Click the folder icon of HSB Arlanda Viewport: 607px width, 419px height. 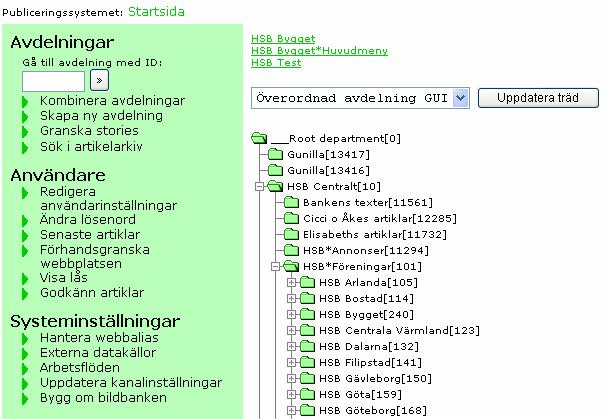click(307, 282)
